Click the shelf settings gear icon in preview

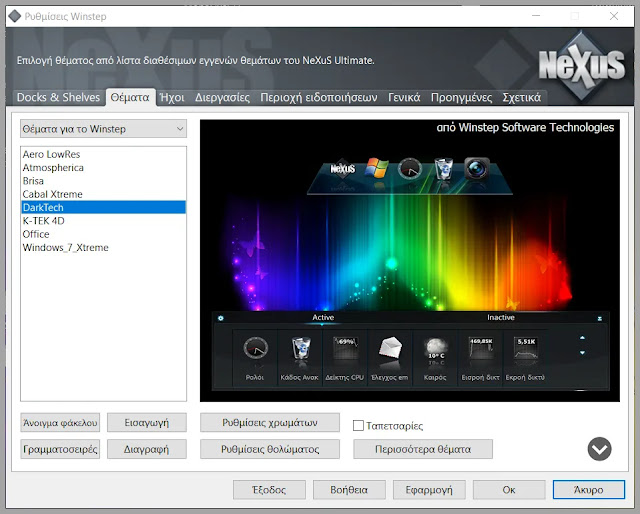click(221, 318)
